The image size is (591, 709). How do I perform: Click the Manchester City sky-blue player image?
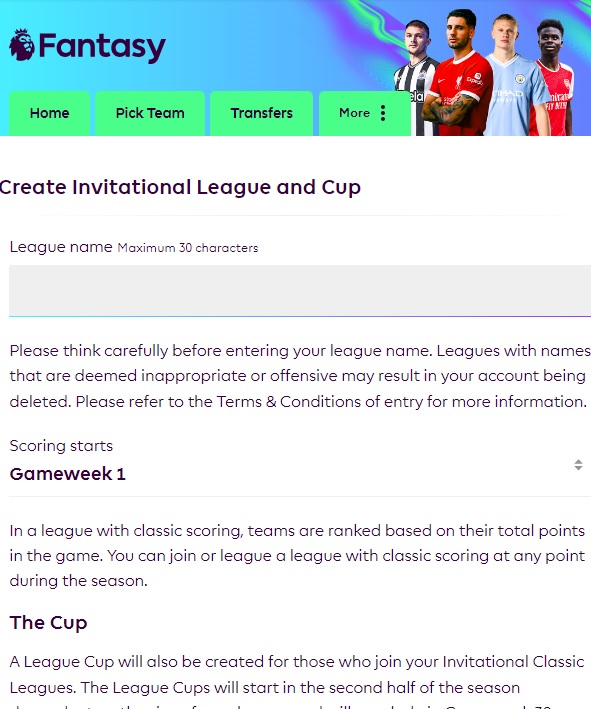coord(515,77)
